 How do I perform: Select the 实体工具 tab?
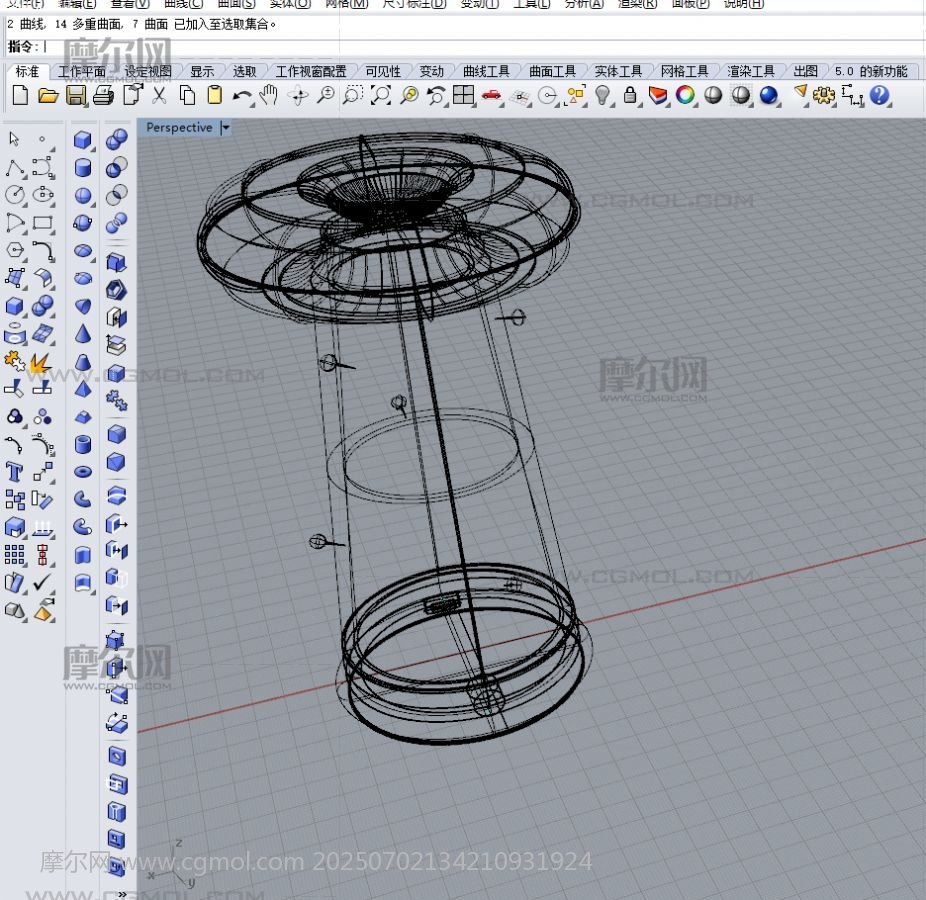coord(618,71)
